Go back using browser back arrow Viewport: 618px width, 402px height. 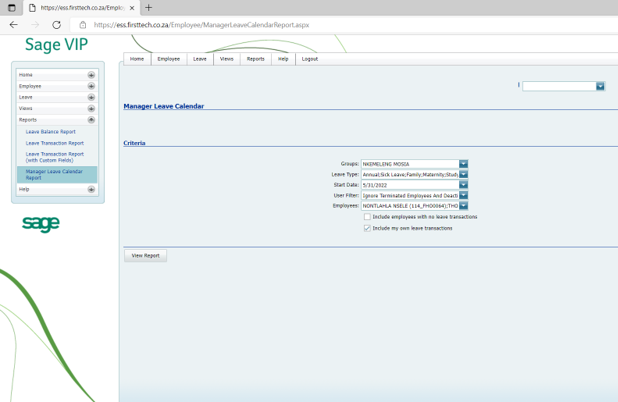point(13,25)
